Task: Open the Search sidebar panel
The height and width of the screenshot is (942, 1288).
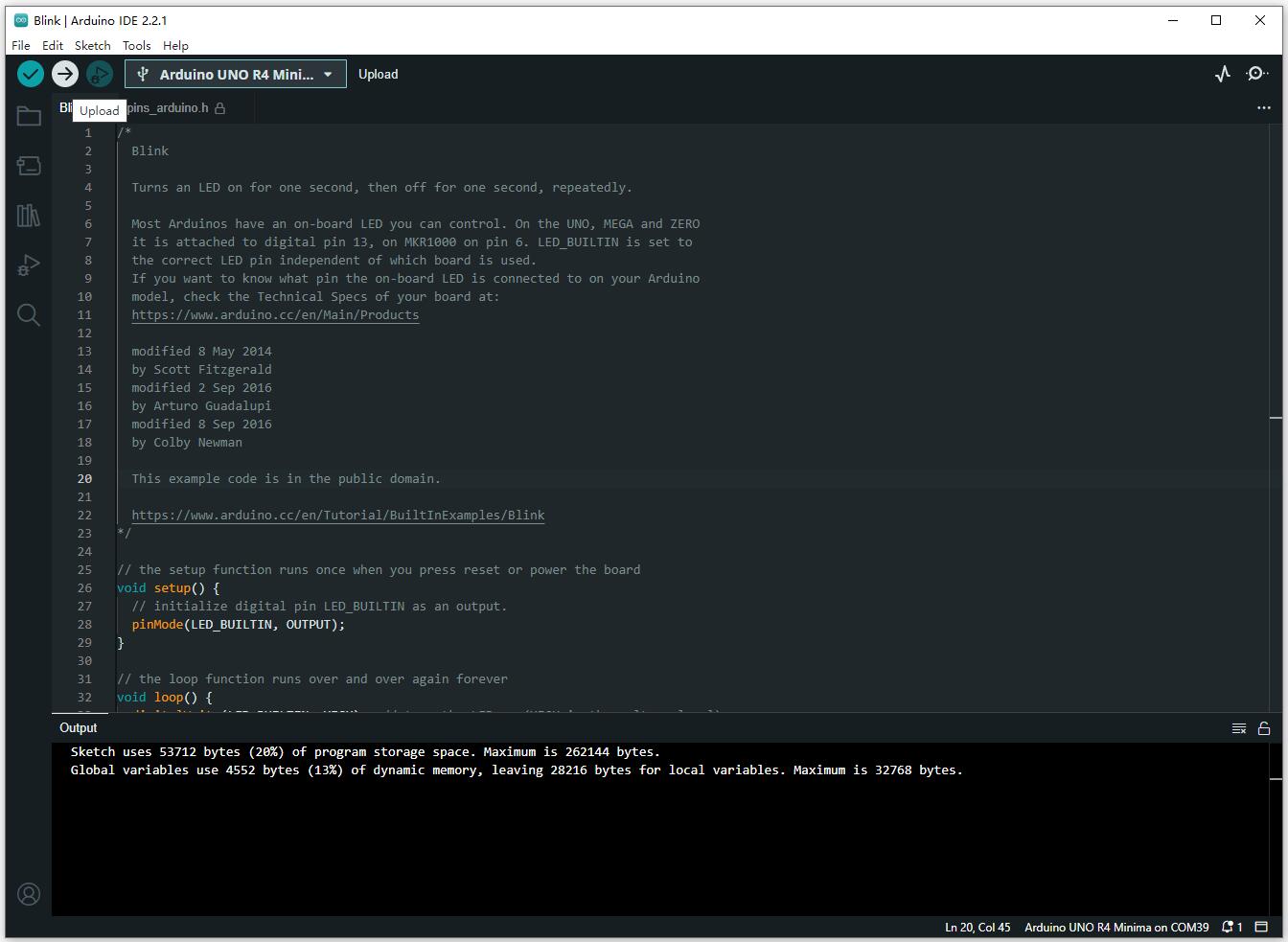Action: coord(29,315)
